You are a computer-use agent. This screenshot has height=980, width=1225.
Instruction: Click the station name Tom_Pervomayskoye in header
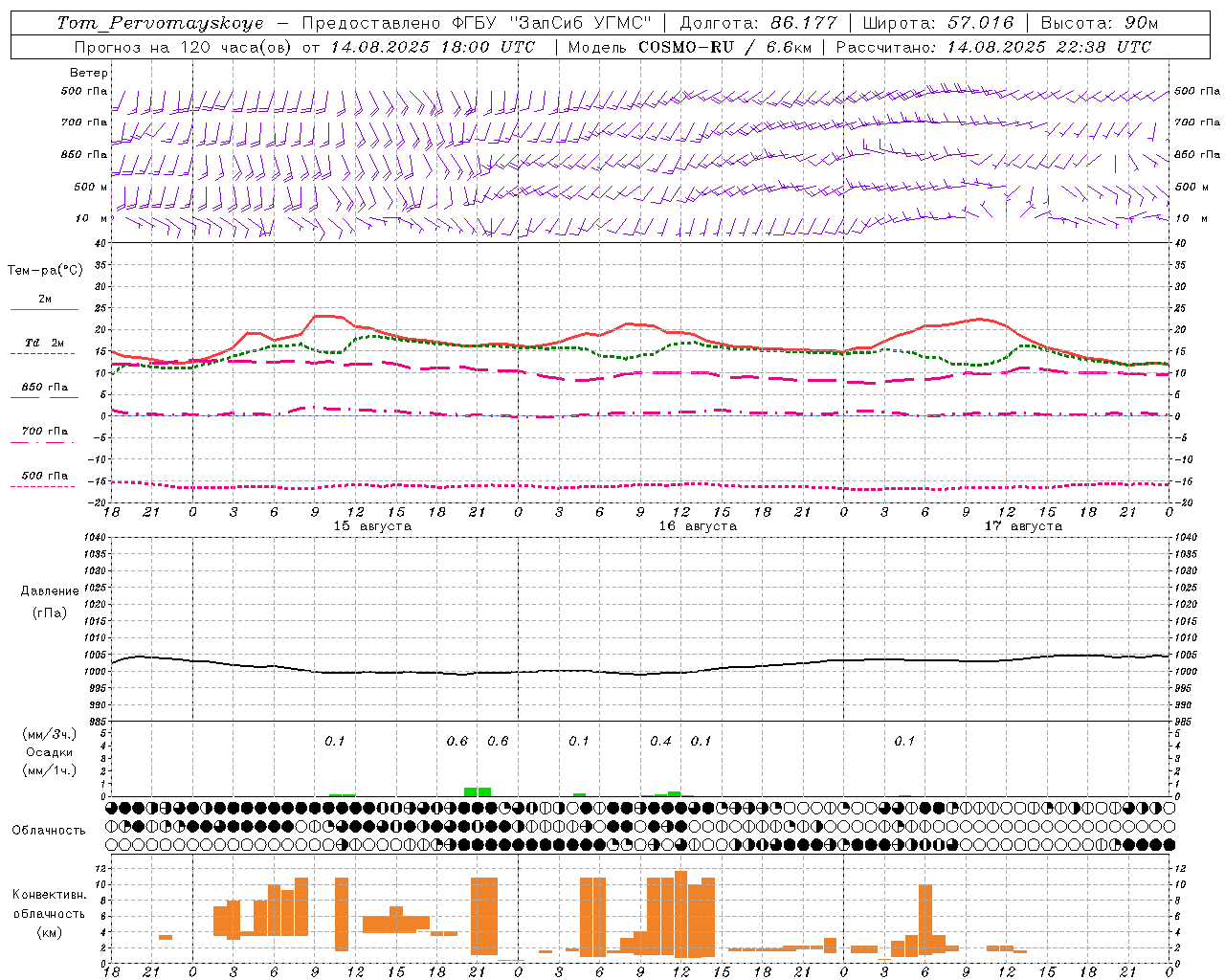coord(160,23)
